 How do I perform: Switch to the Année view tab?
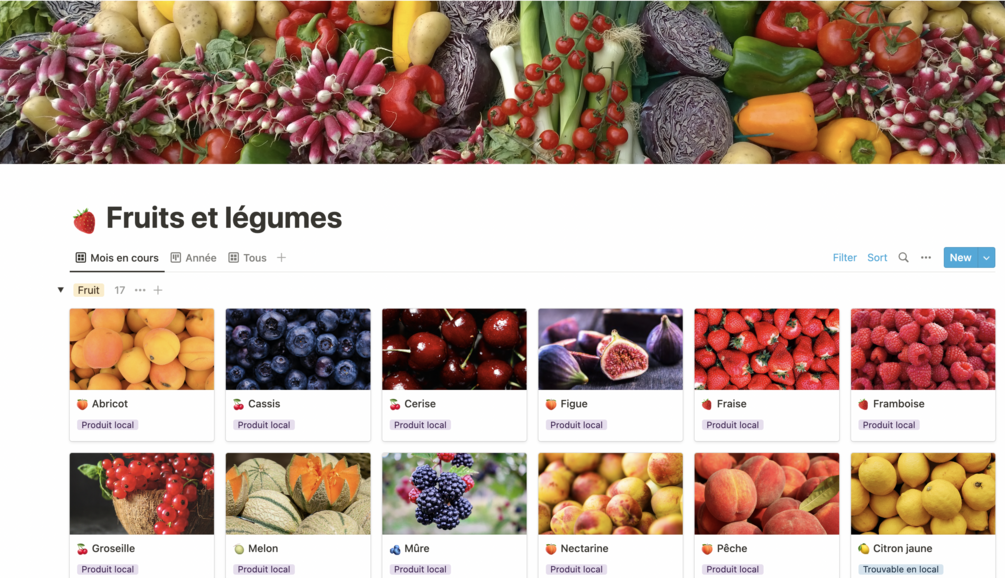[x=194, y=258]
